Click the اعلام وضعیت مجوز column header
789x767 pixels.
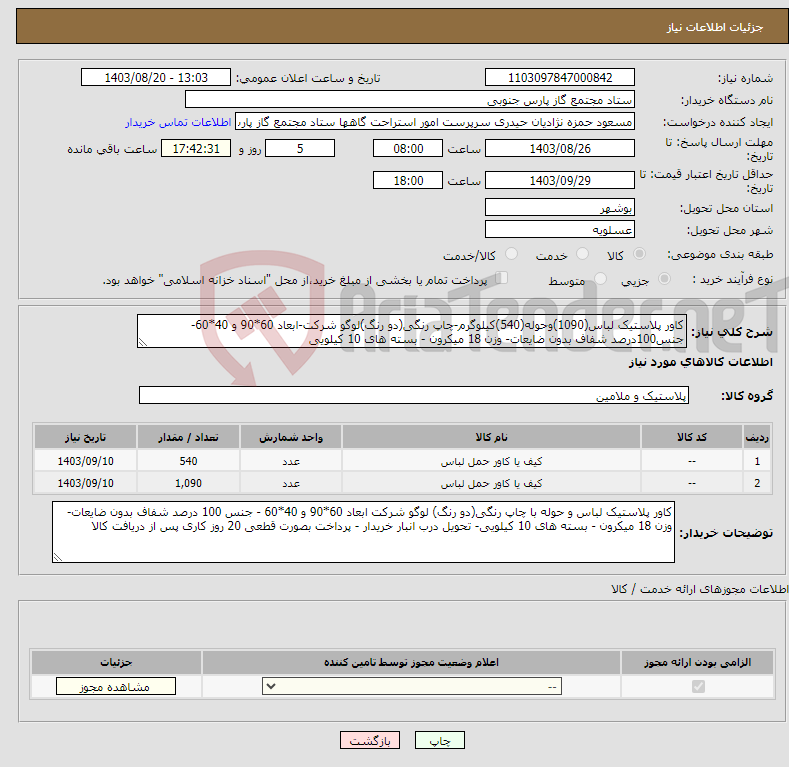pyautogui.click(x=411, y=662)
